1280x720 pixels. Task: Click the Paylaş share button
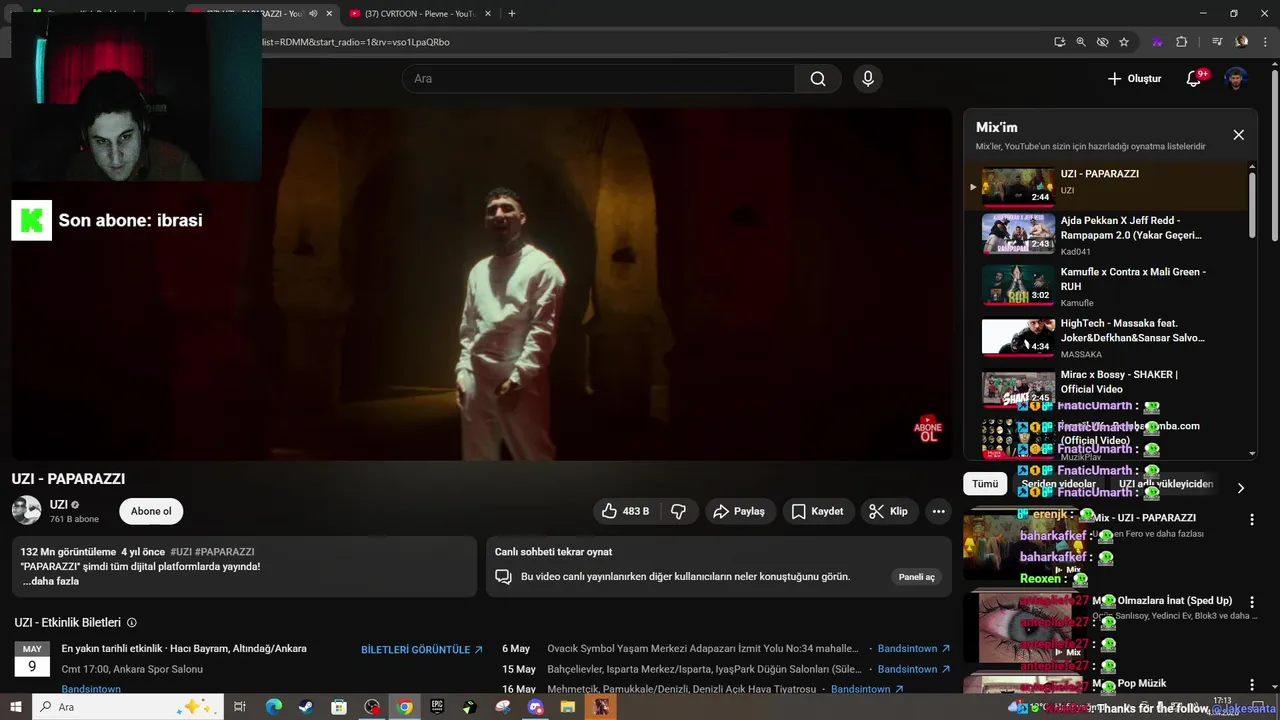pos(740,511)
